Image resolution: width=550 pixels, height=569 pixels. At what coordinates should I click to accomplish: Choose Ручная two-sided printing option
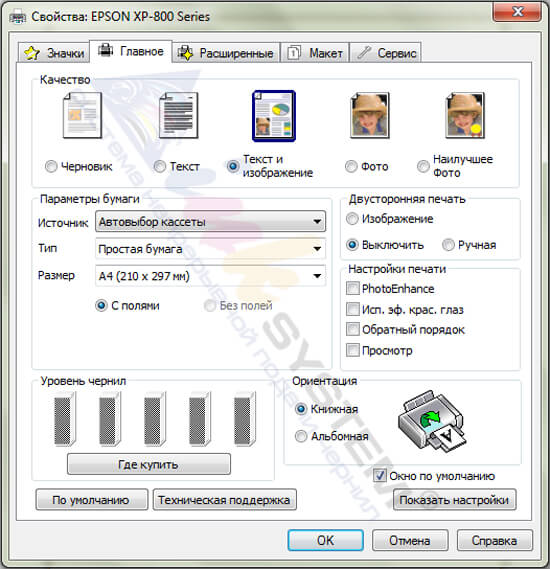pos(448,245)
